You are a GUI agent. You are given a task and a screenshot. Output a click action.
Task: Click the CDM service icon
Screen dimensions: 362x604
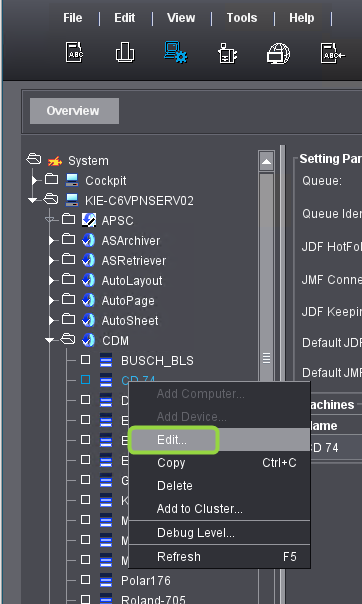89,340
